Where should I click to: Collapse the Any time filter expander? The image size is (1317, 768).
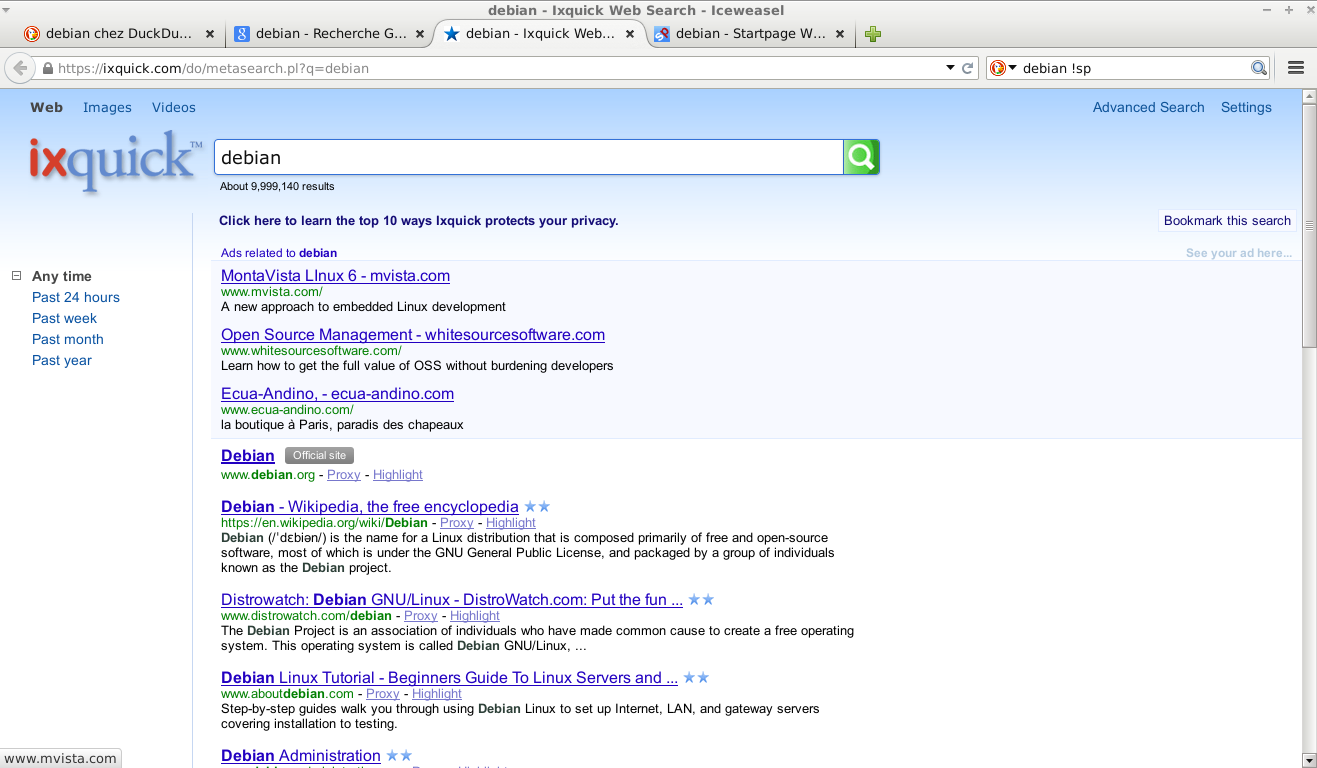[x=16, y=276]
